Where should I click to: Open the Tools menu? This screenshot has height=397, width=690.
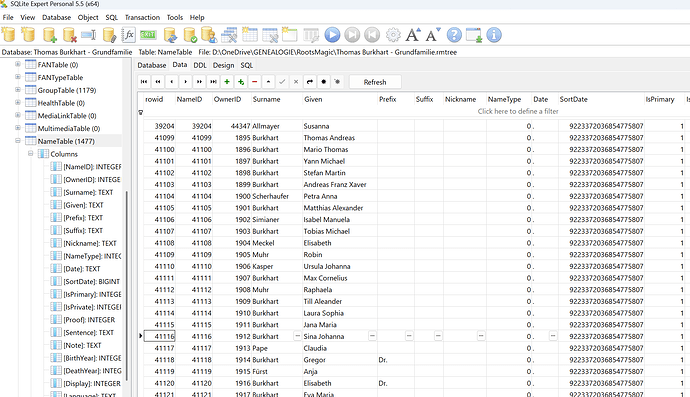pyautogui.click(x=175, y=18)
